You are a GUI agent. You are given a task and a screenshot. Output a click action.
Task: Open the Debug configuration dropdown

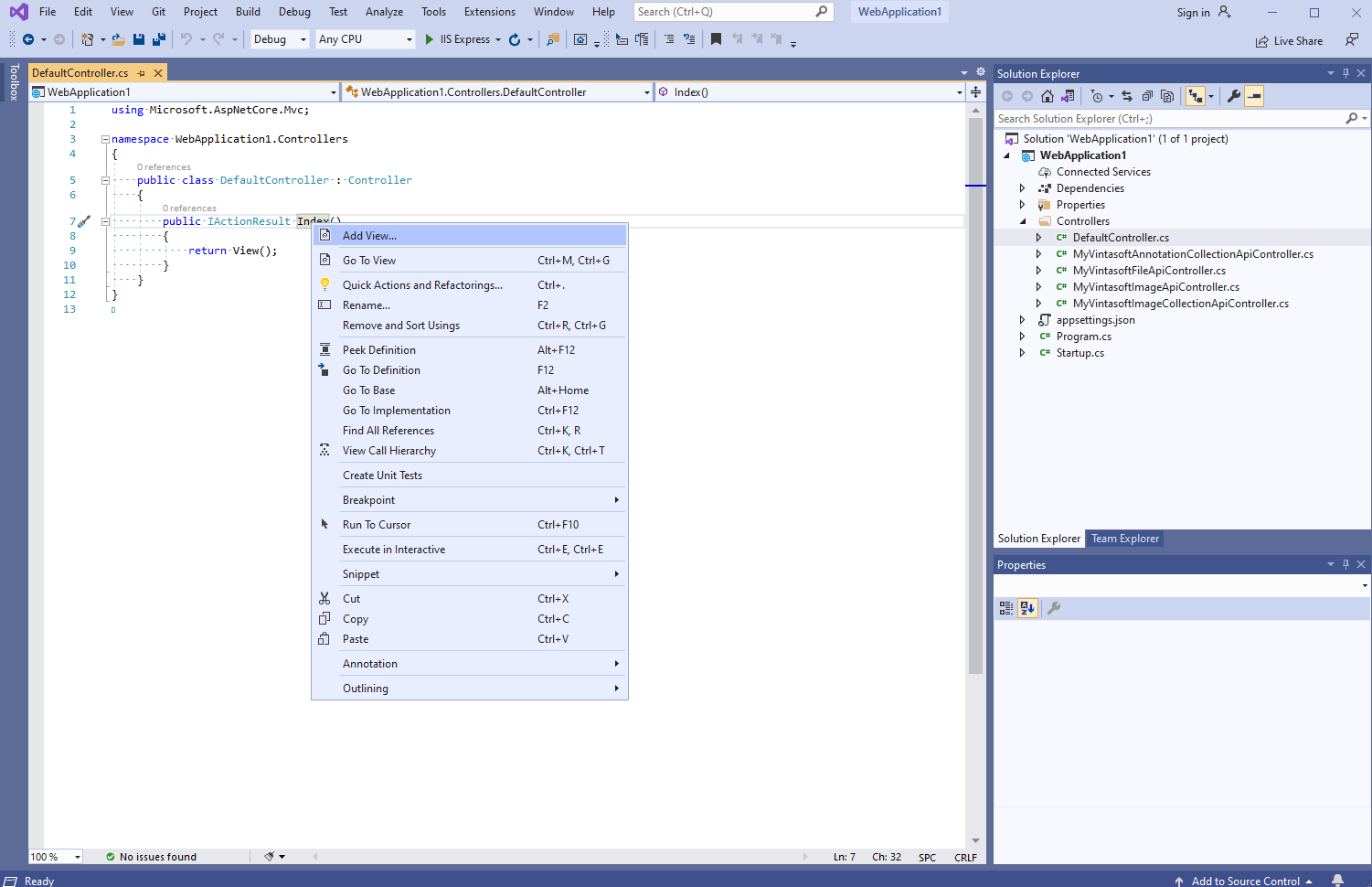[280, 39]
